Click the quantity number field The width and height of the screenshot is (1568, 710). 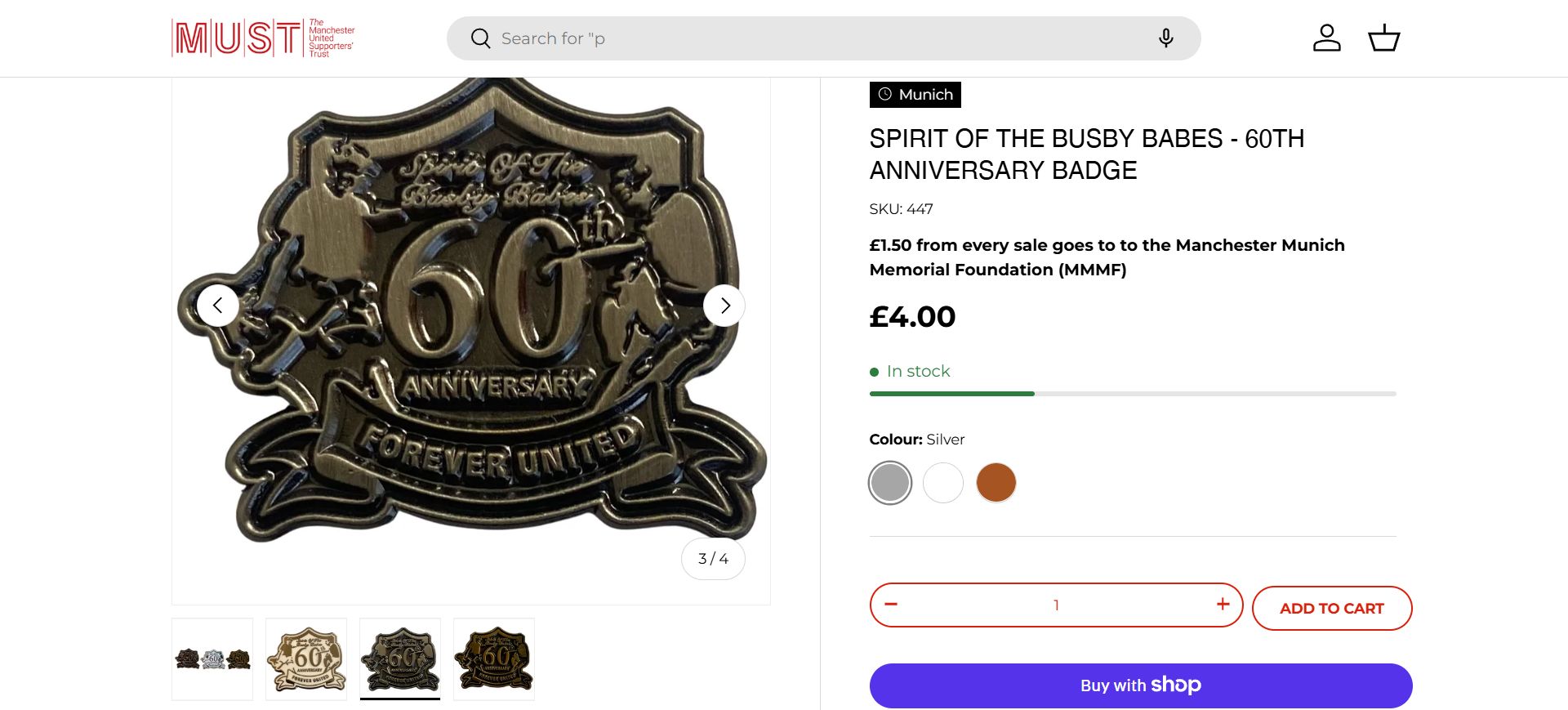[x=1056, y=605]
